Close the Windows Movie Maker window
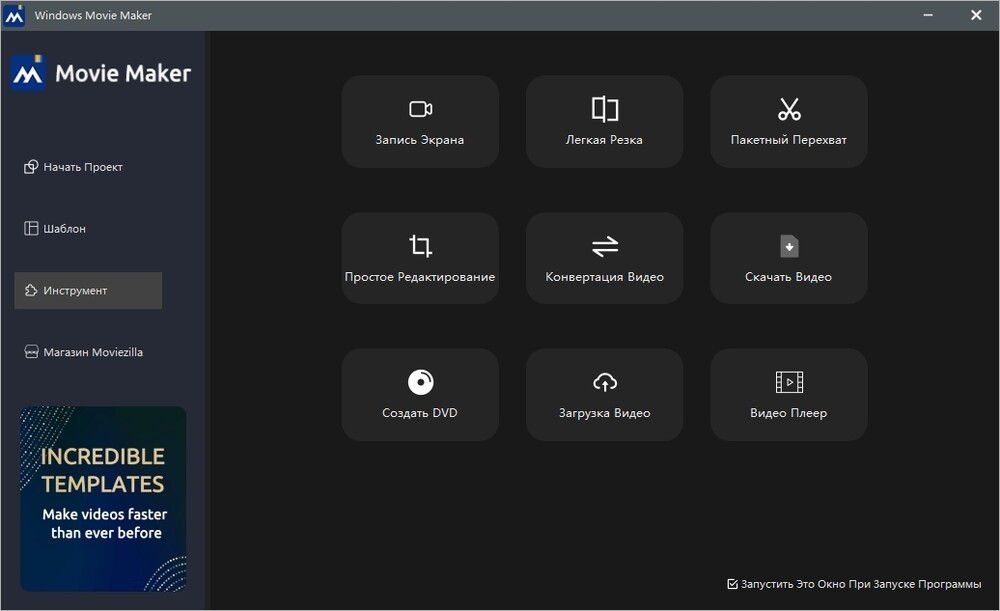The height and width of the screenshot is (611, 1000). pos(975,15)
